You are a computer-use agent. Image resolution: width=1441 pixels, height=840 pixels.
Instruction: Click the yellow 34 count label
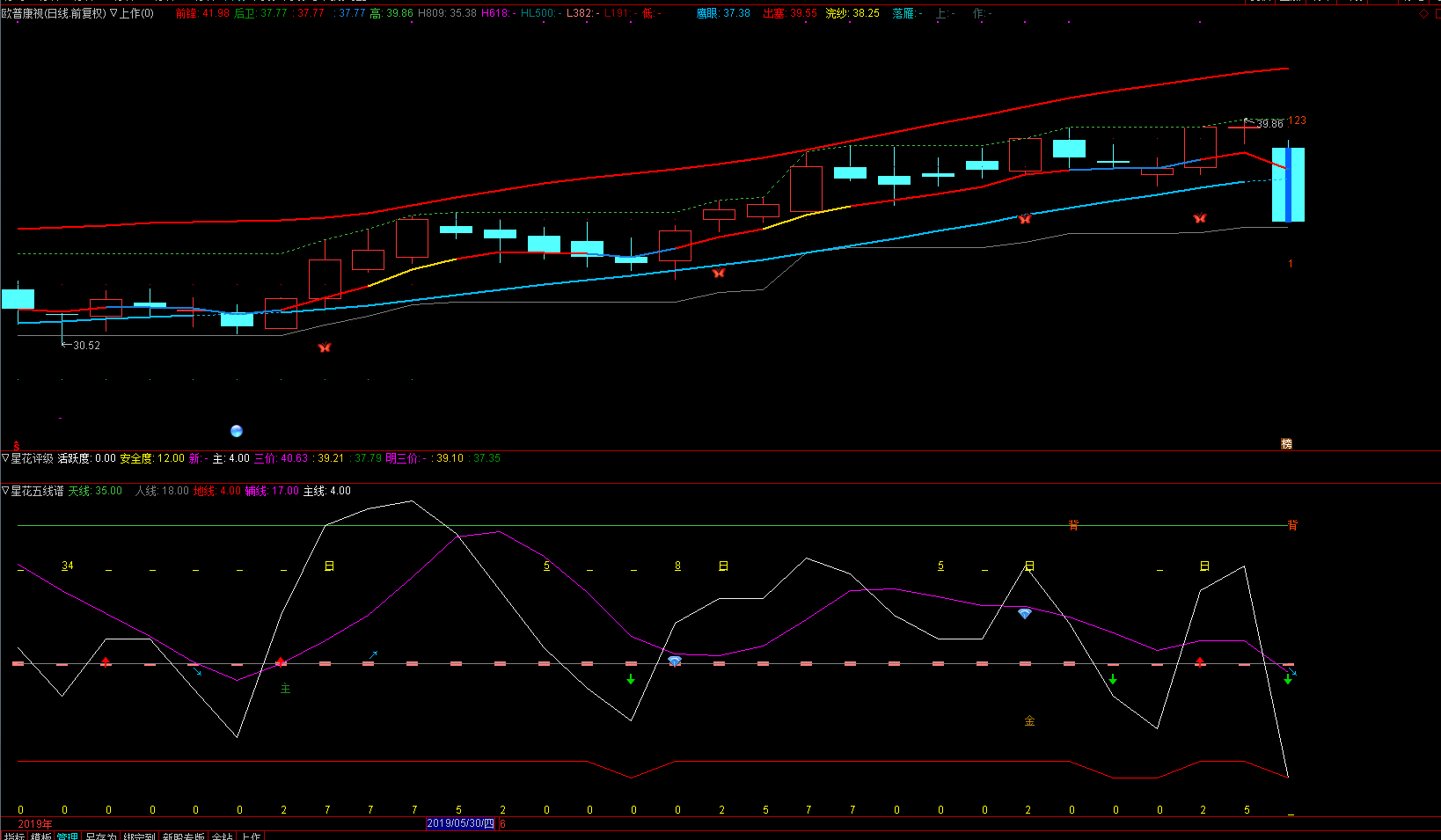tap(68, 566)
